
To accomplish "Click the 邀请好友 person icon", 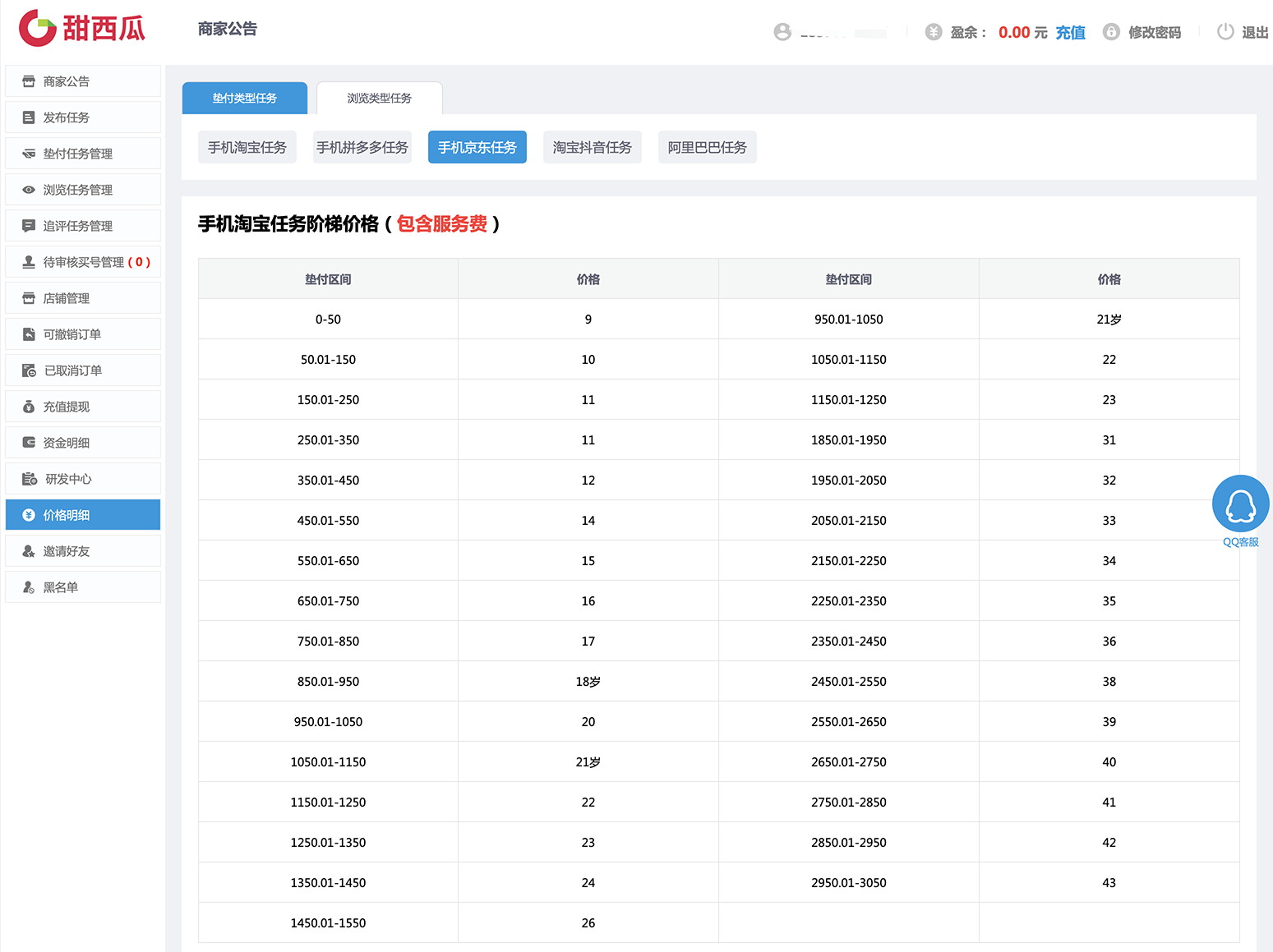I will point(29,551).
